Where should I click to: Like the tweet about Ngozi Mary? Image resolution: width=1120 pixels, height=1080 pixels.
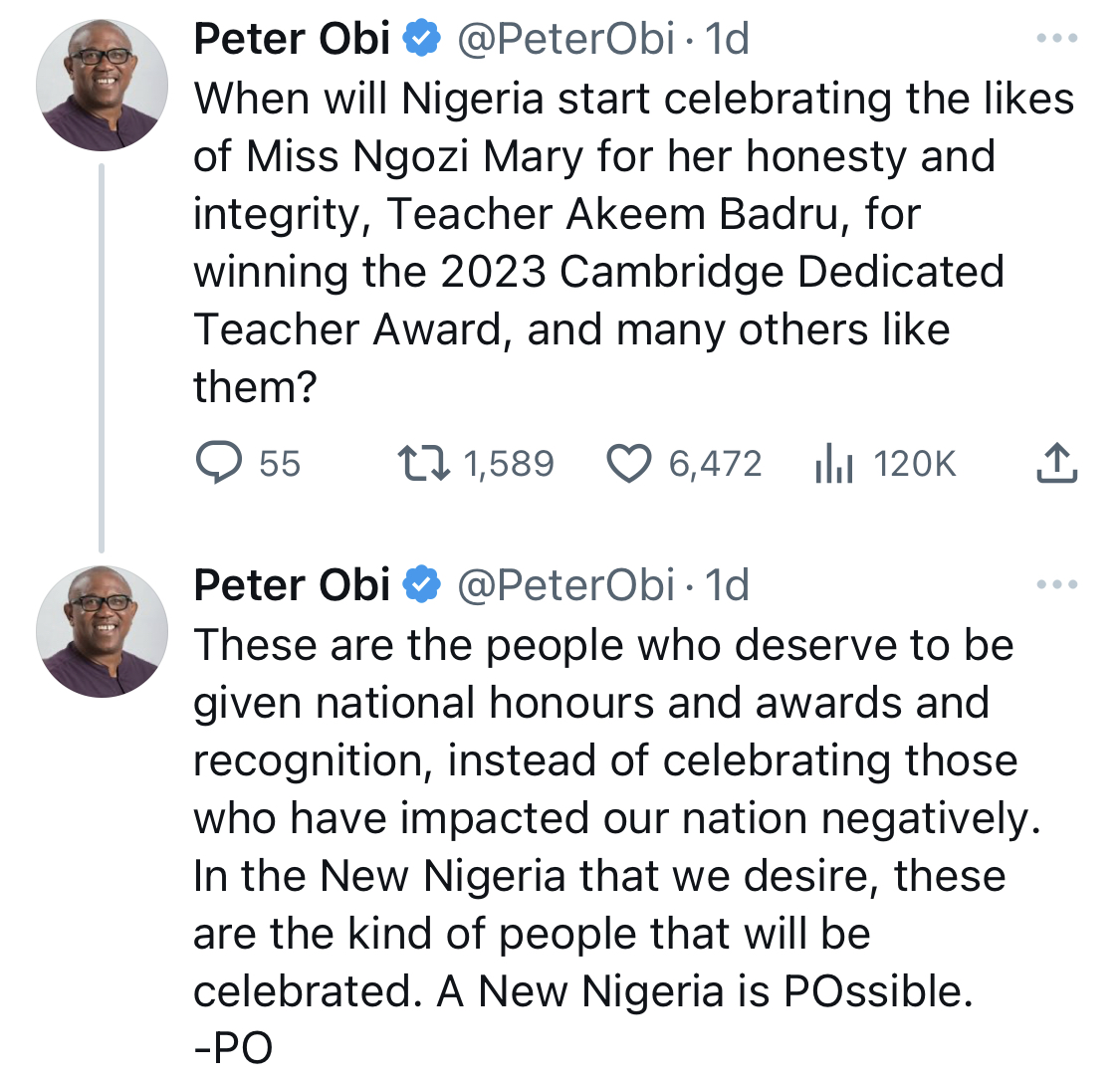[x=628, y=464]
